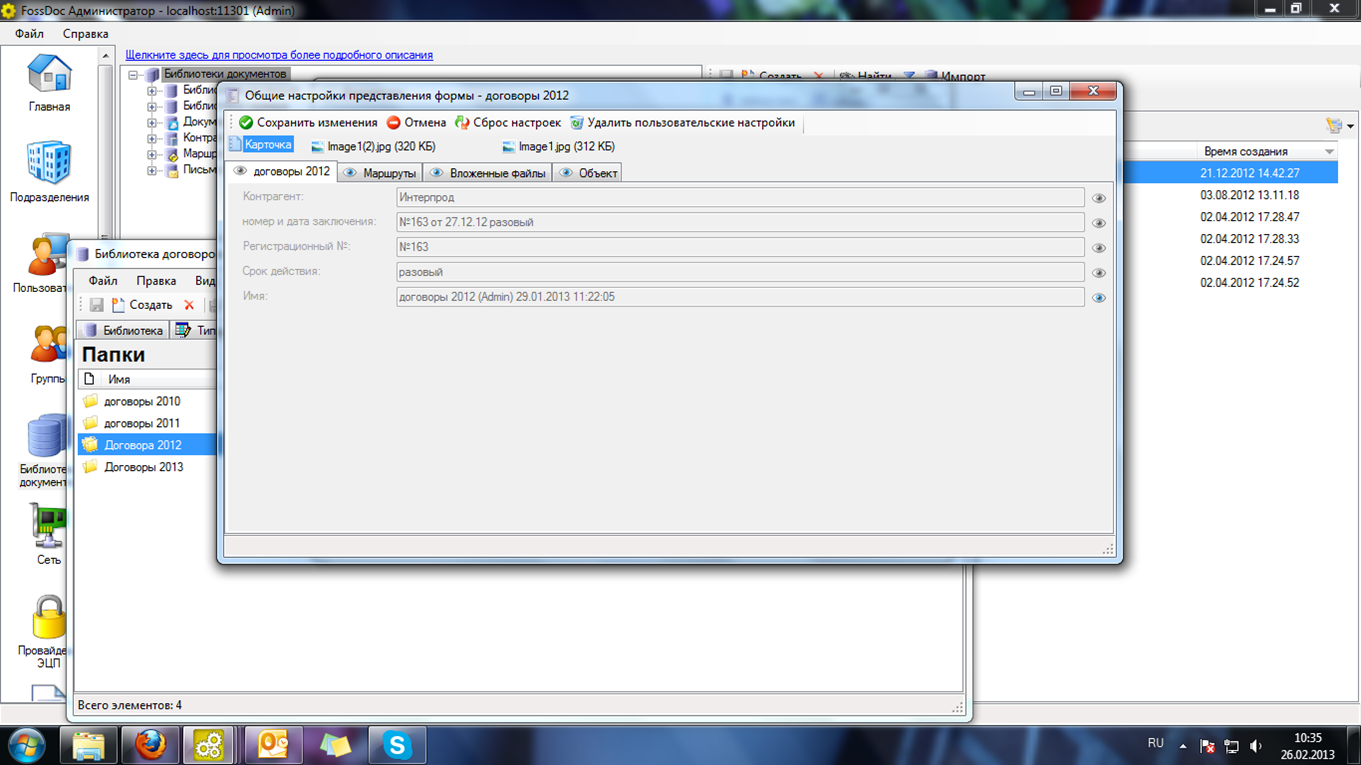Toggle visibility eye for Имя field
This screenshot has height=765, width=1361.
point(1098,298)
